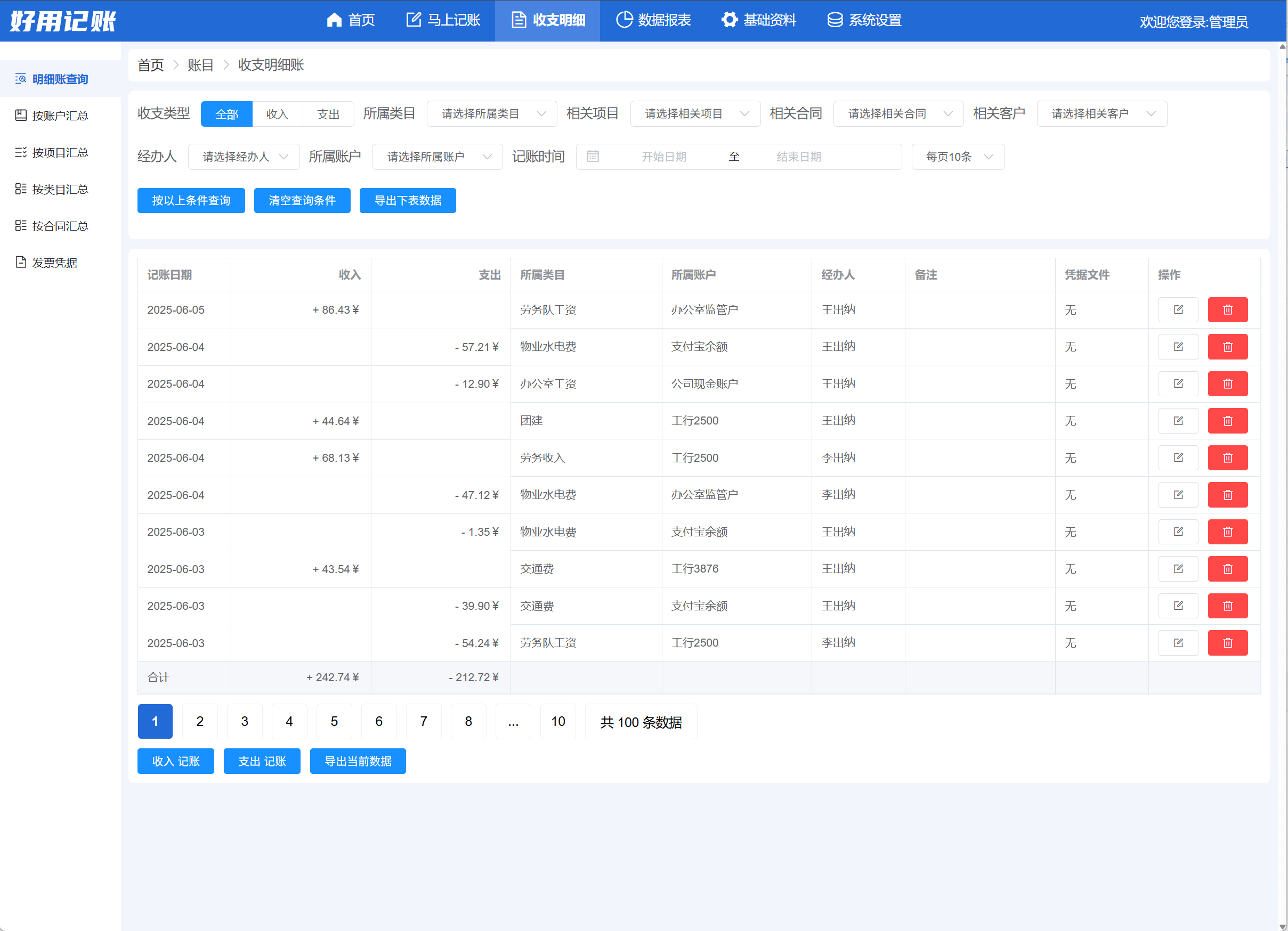Screen dimensions: 1288x931
Task: Edit the +44.64 团建 record
Action: 1178,421
